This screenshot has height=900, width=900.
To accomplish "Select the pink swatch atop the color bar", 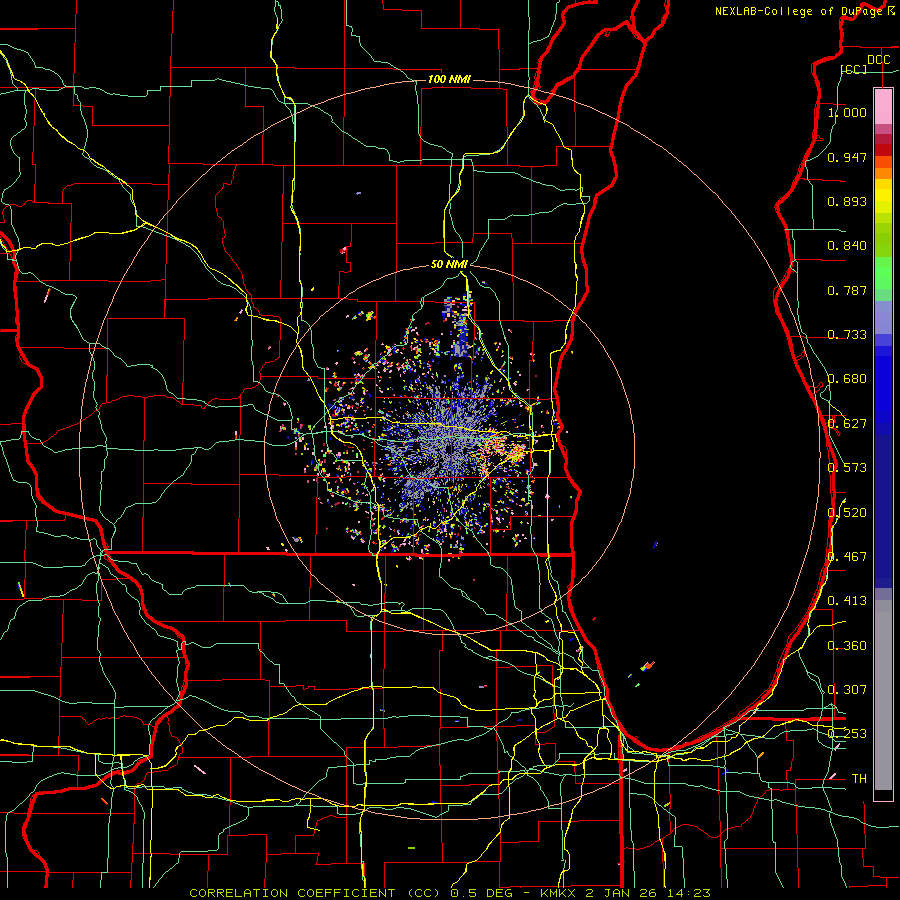I will coord(883,106).
